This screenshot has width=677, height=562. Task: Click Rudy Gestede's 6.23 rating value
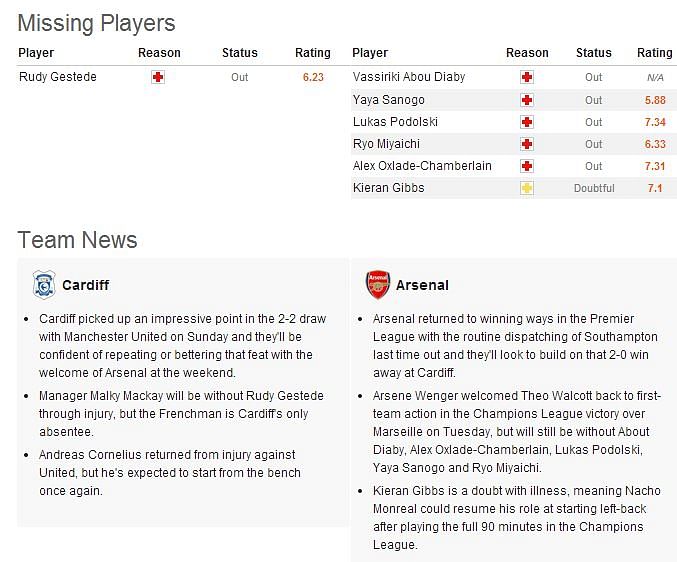313,77
